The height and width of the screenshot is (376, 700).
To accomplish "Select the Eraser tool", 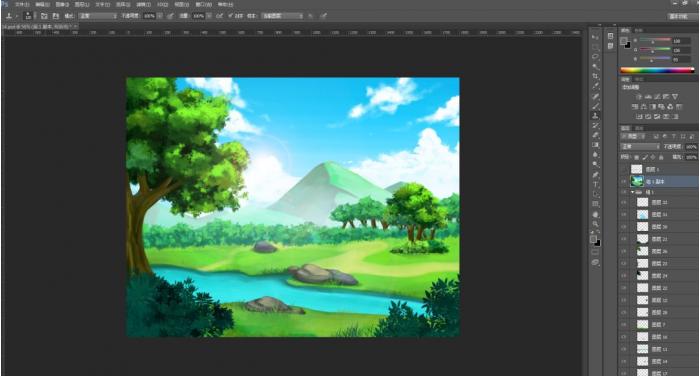I will (x=595, y=135).
